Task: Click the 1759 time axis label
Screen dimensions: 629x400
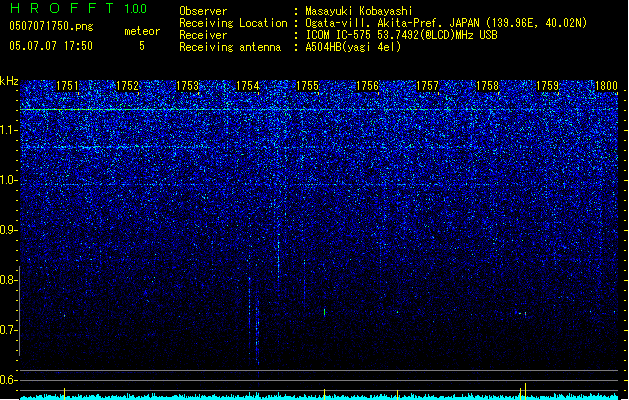Action: tap(548, 86)
